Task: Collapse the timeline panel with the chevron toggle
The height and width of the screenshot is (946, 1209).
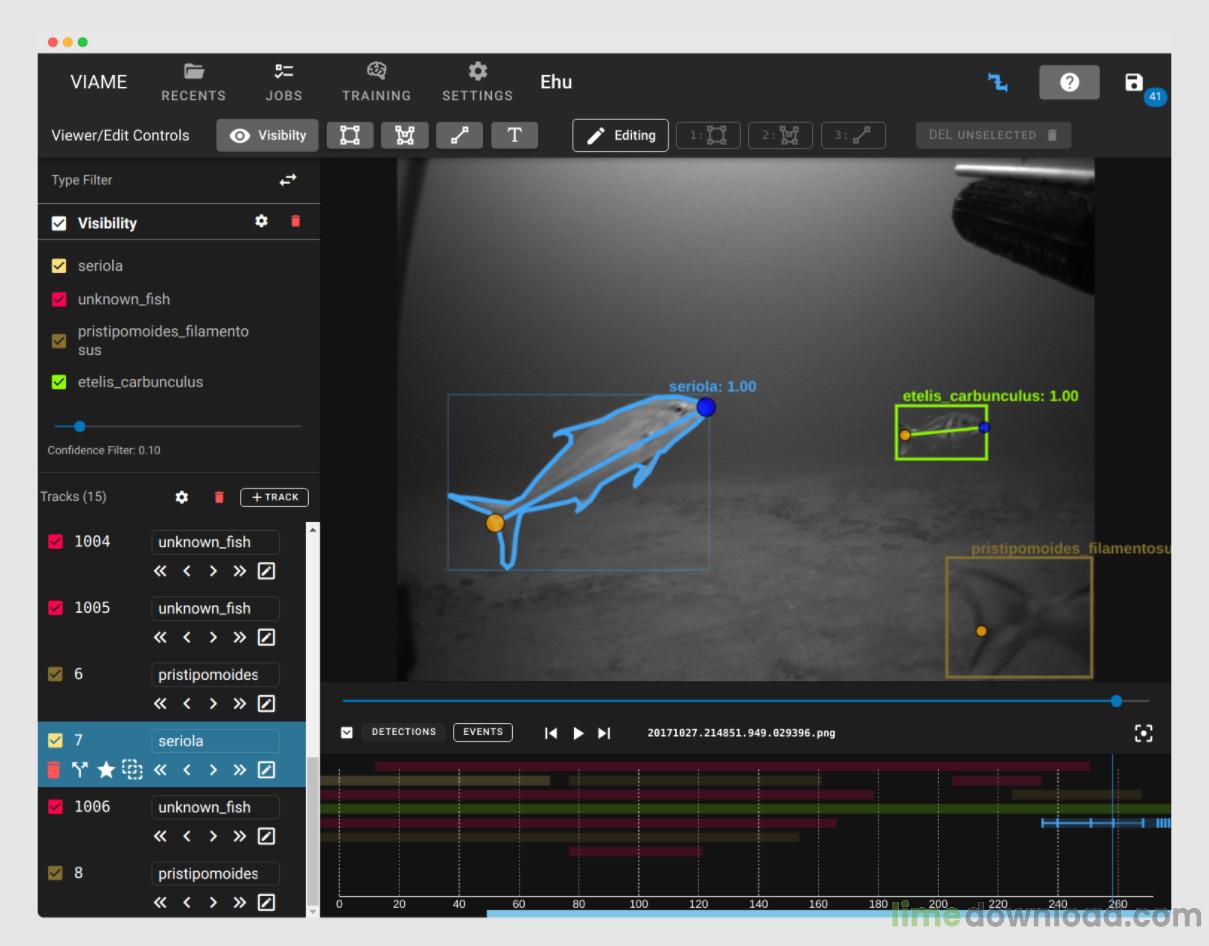Action: coord(347,733)
